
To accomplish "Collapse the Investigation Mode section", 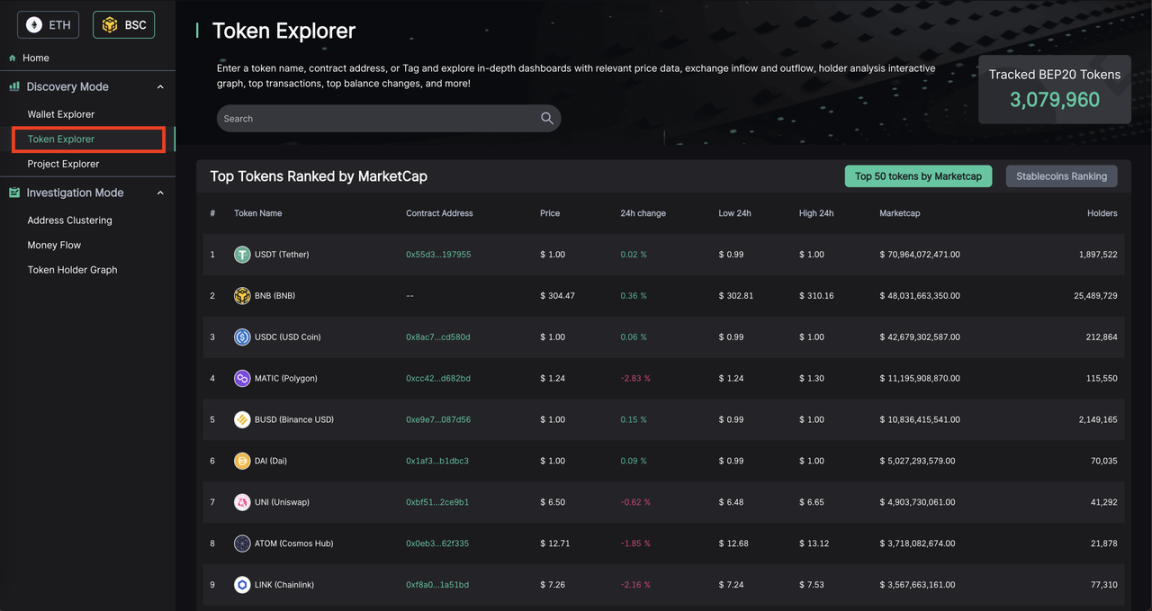I will (160, 193).
